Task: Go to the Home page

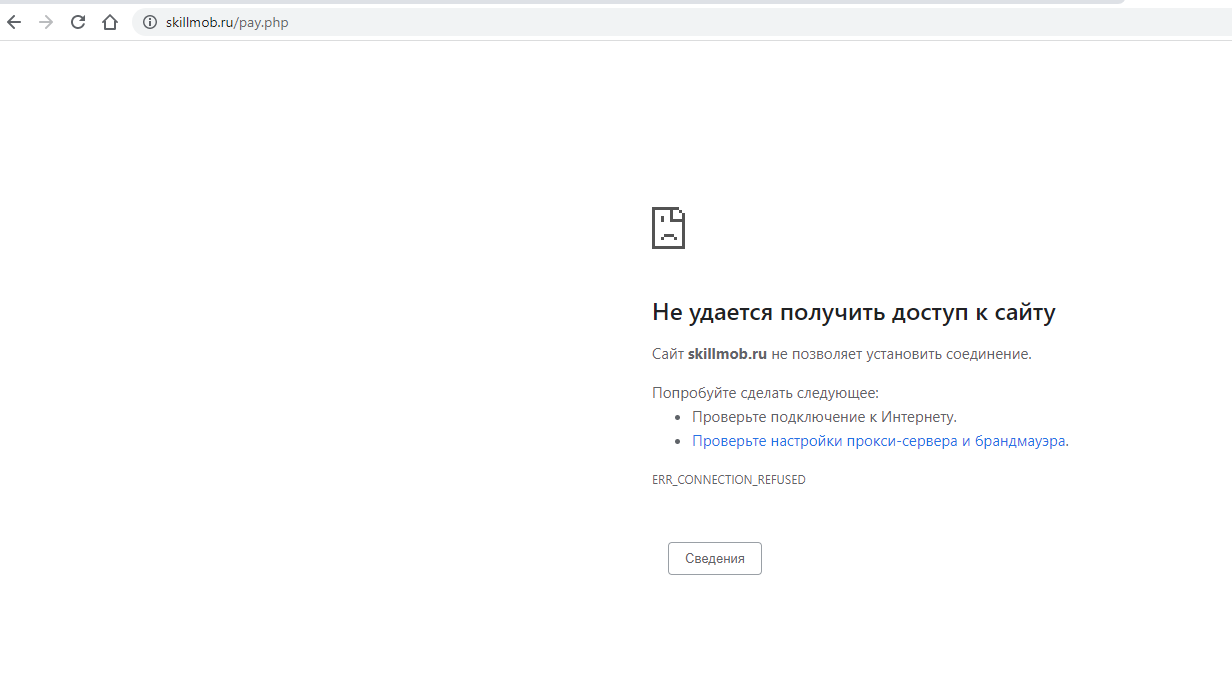Action: pos(110,22)
